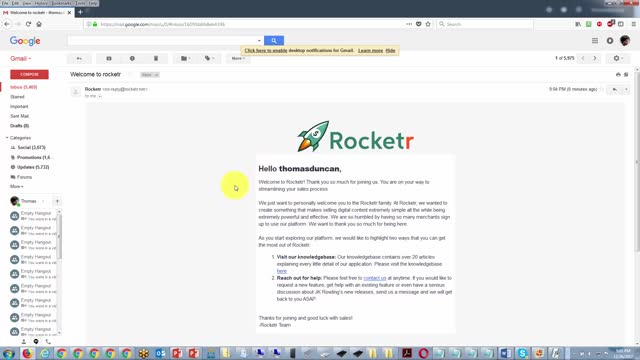This screenshot has width=640, height=360.
Task: Open the Forums category
Action: 24,177
